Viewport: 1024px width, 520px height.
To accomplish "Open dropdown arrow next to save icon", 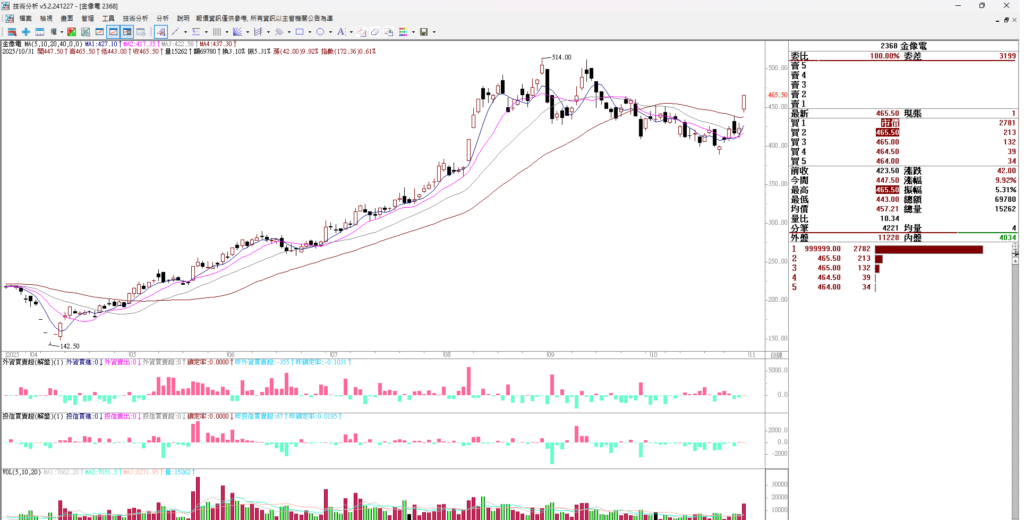I will coord(434,31).
